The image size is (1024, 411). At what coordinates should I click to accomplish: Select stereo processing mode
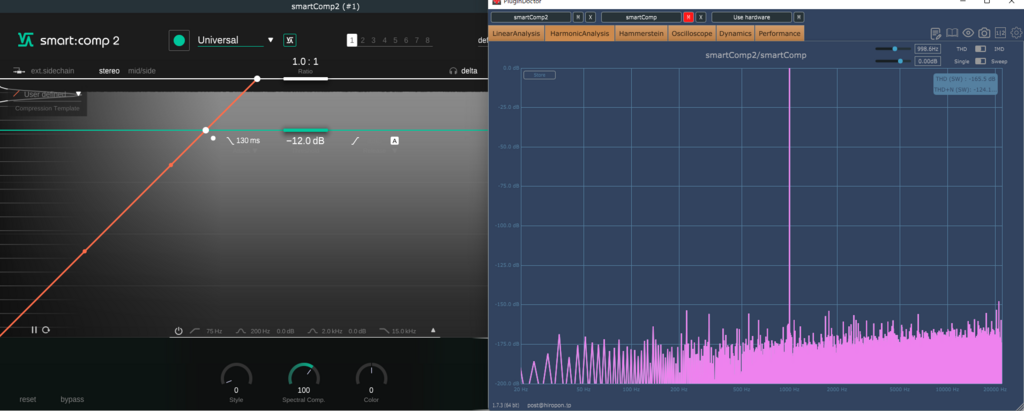tap(110, 71)
